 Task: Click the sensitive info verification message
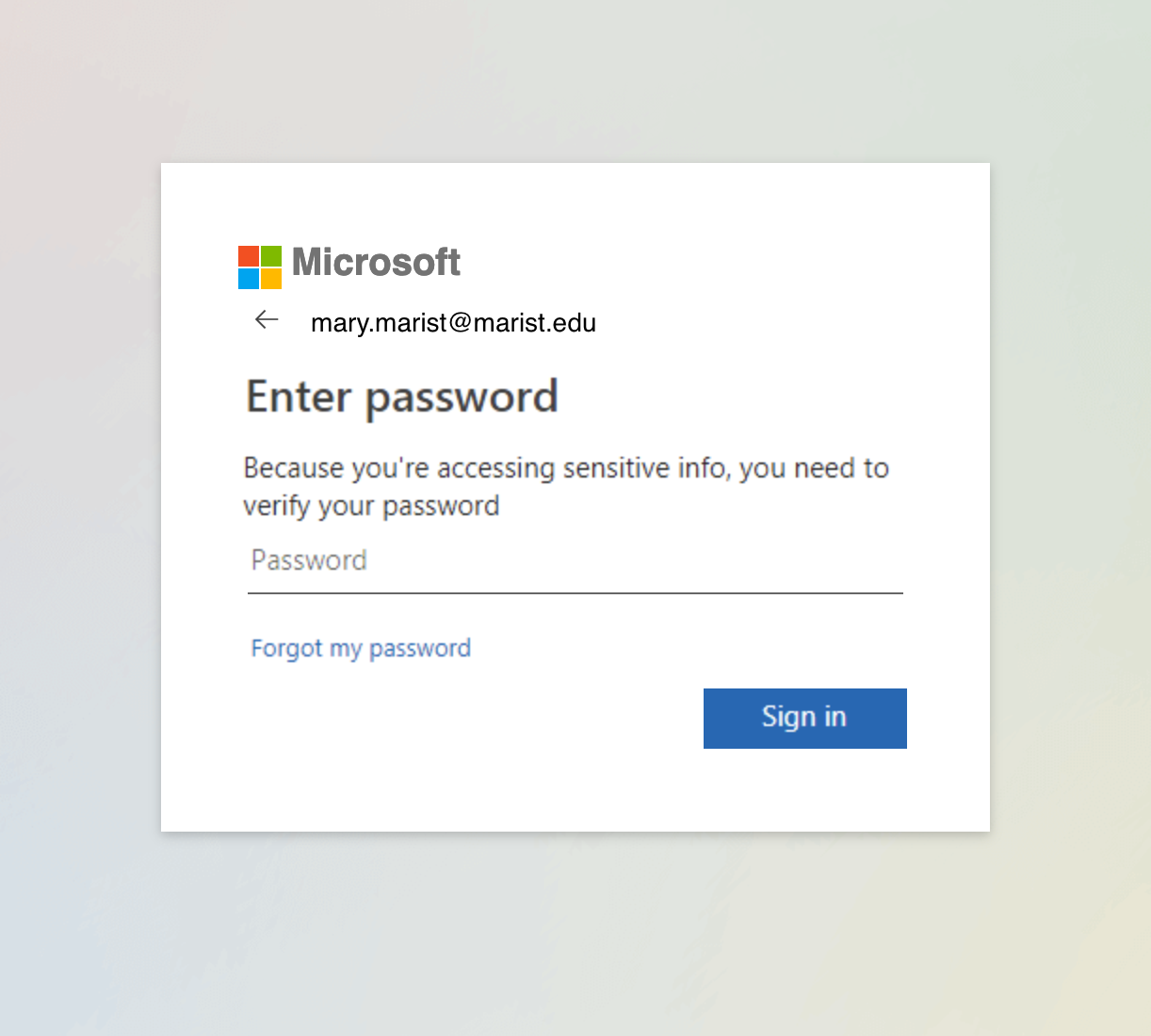click(x=566, y=487)
